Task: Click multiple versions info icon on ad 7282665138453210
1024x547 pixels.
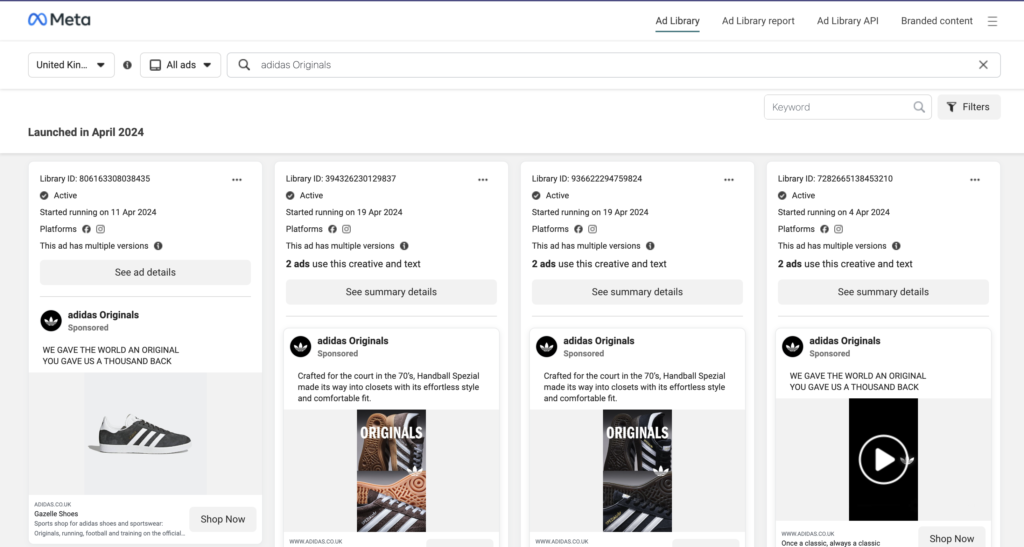Action: 896,246
